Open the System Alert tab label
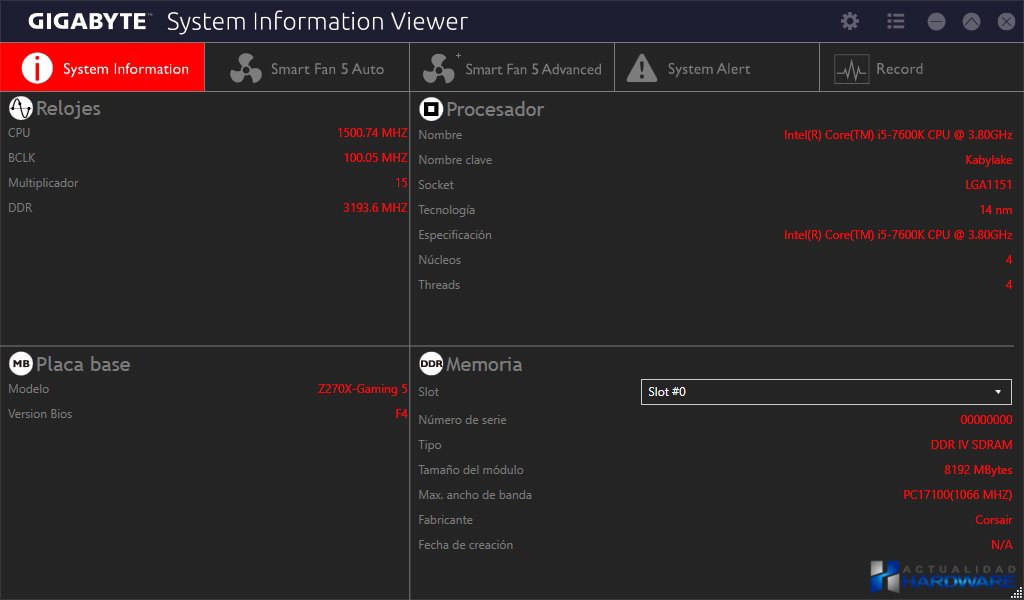This screenshot has width=1024, height=600. click(708, 69)
